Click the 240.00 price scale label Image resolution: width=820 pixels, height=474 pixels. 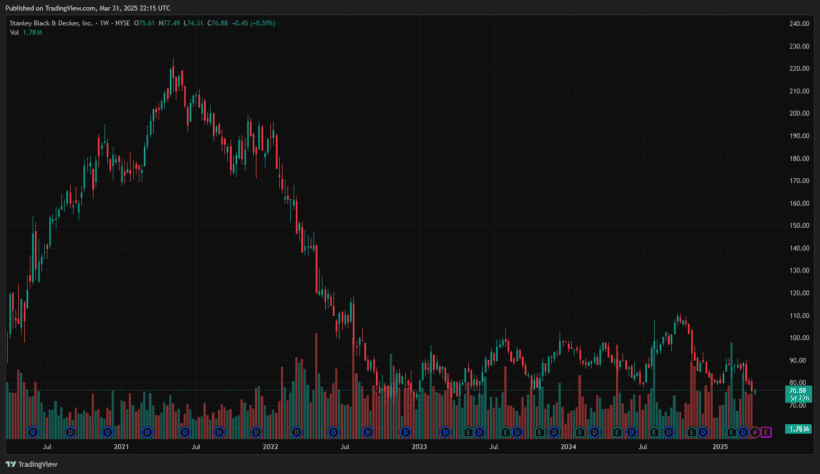click(x=798, y=23)
